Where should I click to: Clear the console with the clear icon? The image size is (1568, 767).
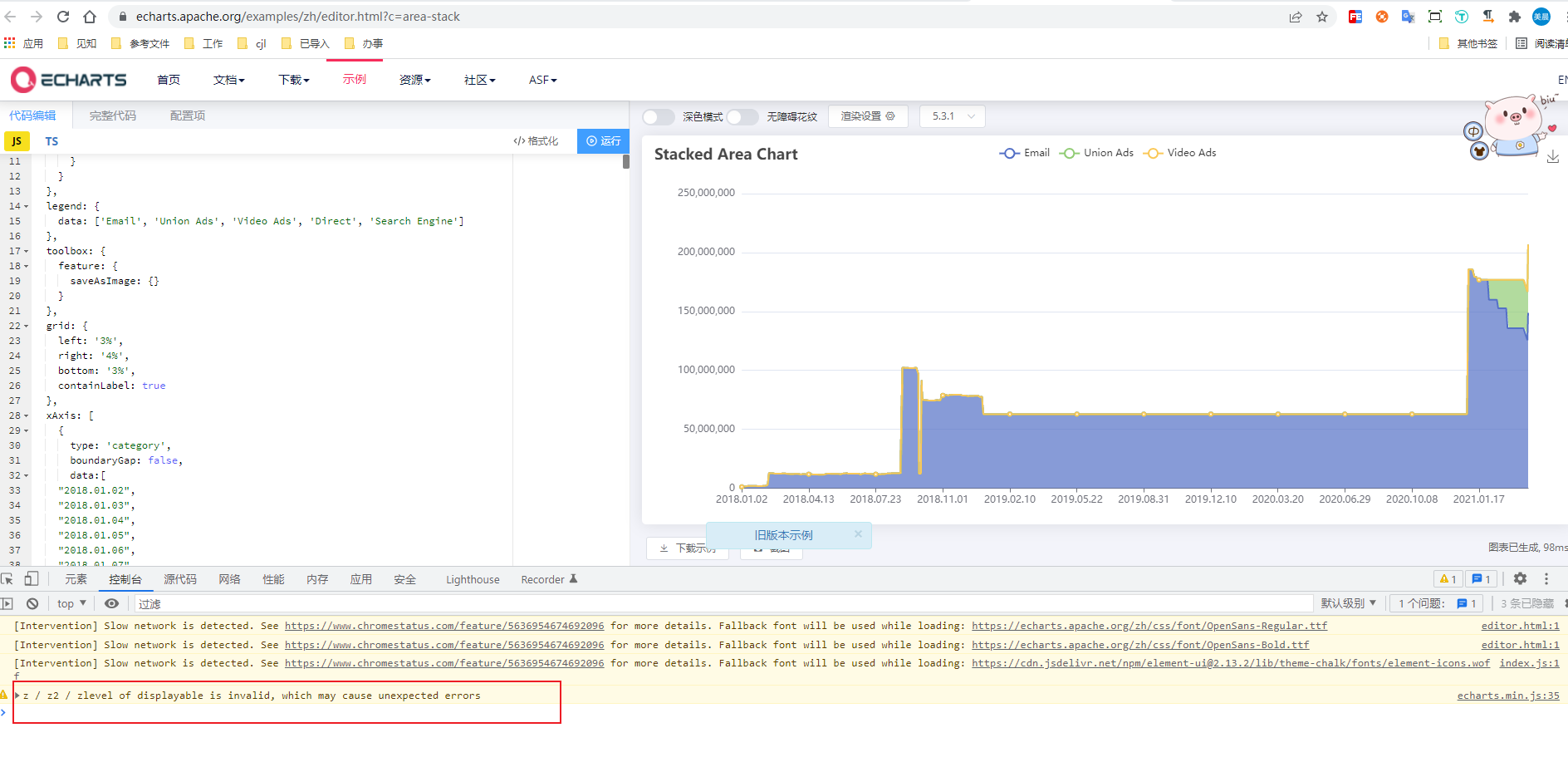pyautogui.click(x=32, y=602)
